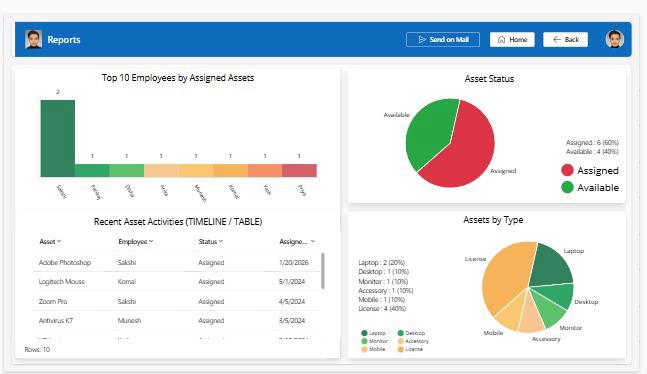
Task: Click the Mobile pie slice
Action: pos(512,315)
